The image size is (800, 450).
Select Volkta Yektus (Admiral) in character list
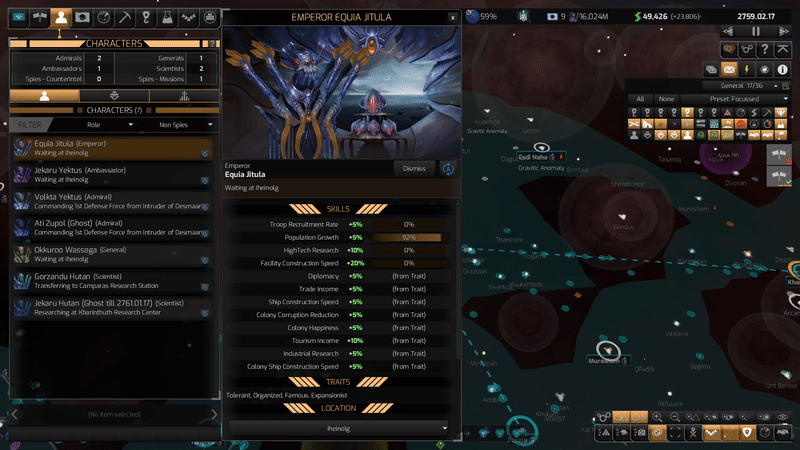tap(110, 202)
